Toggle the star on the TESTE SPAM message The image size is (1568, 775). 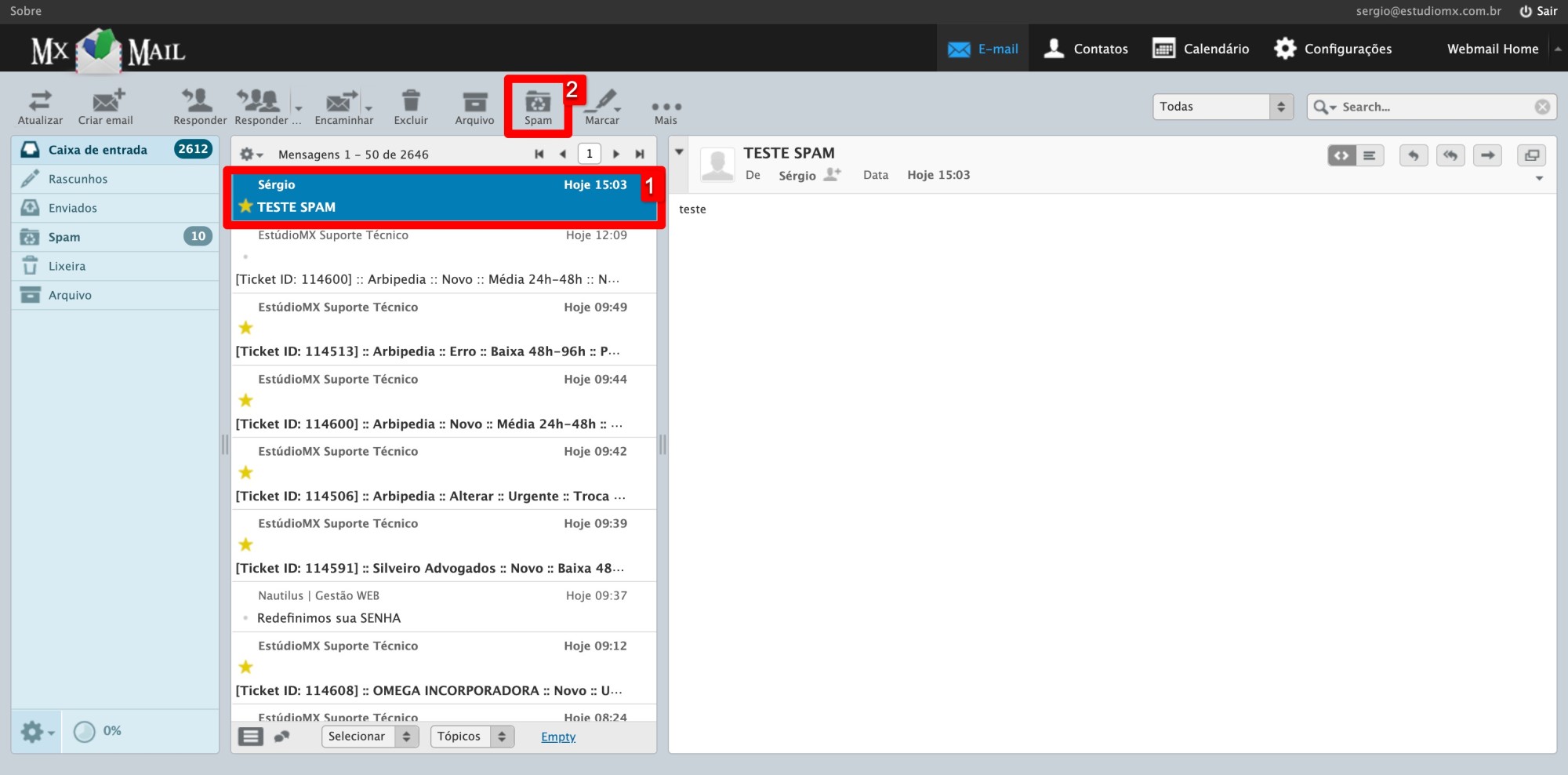point(245,206)
